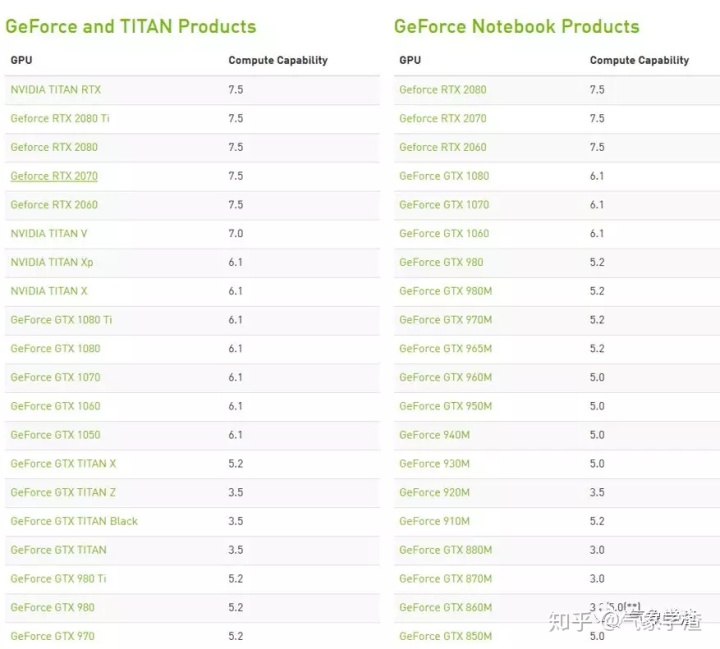Viewport: 720px width, 649px height.
Task: Open the GeForce GTX 860M link
Action: pyautogui.click(x=445, y=608)
